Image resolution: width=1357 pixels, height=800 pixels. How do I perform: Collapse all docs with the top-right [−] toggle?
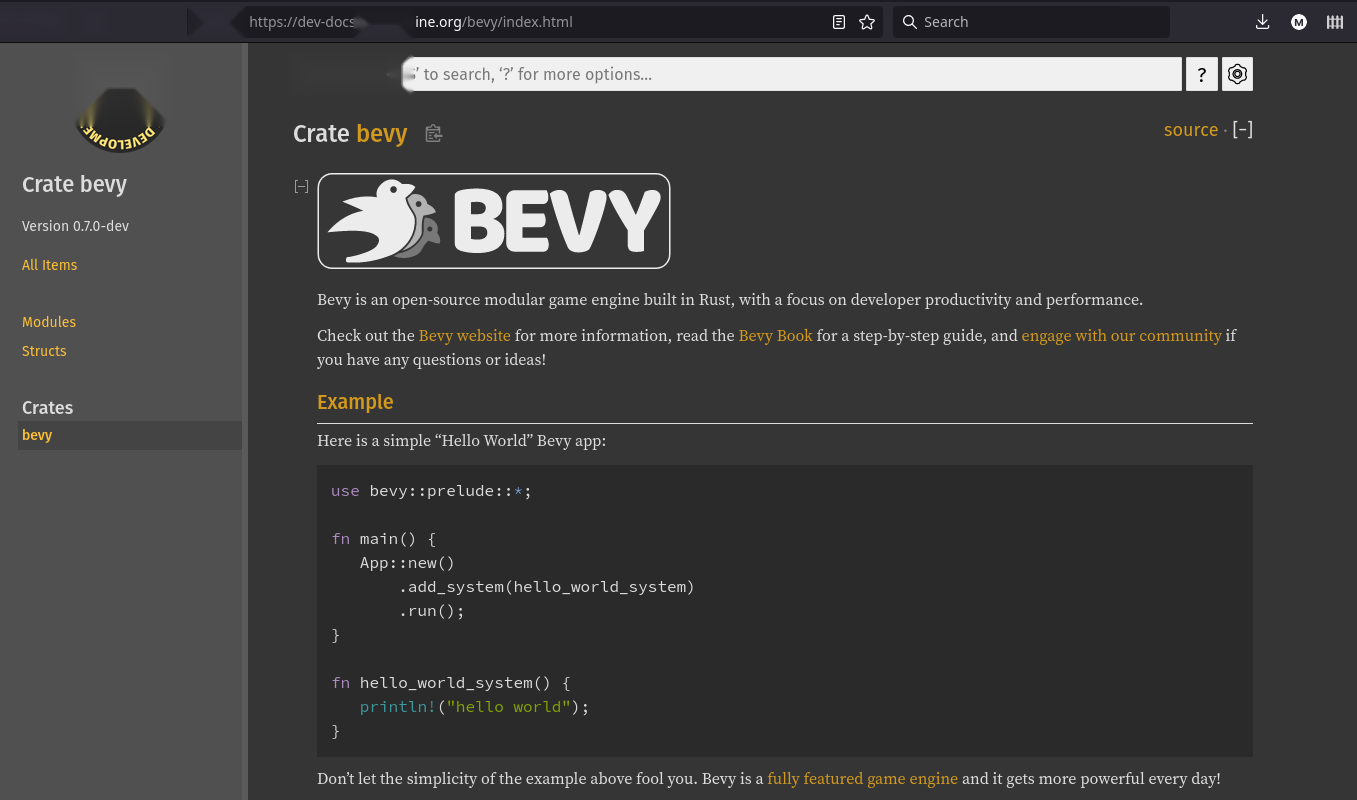coord(1243,129)
